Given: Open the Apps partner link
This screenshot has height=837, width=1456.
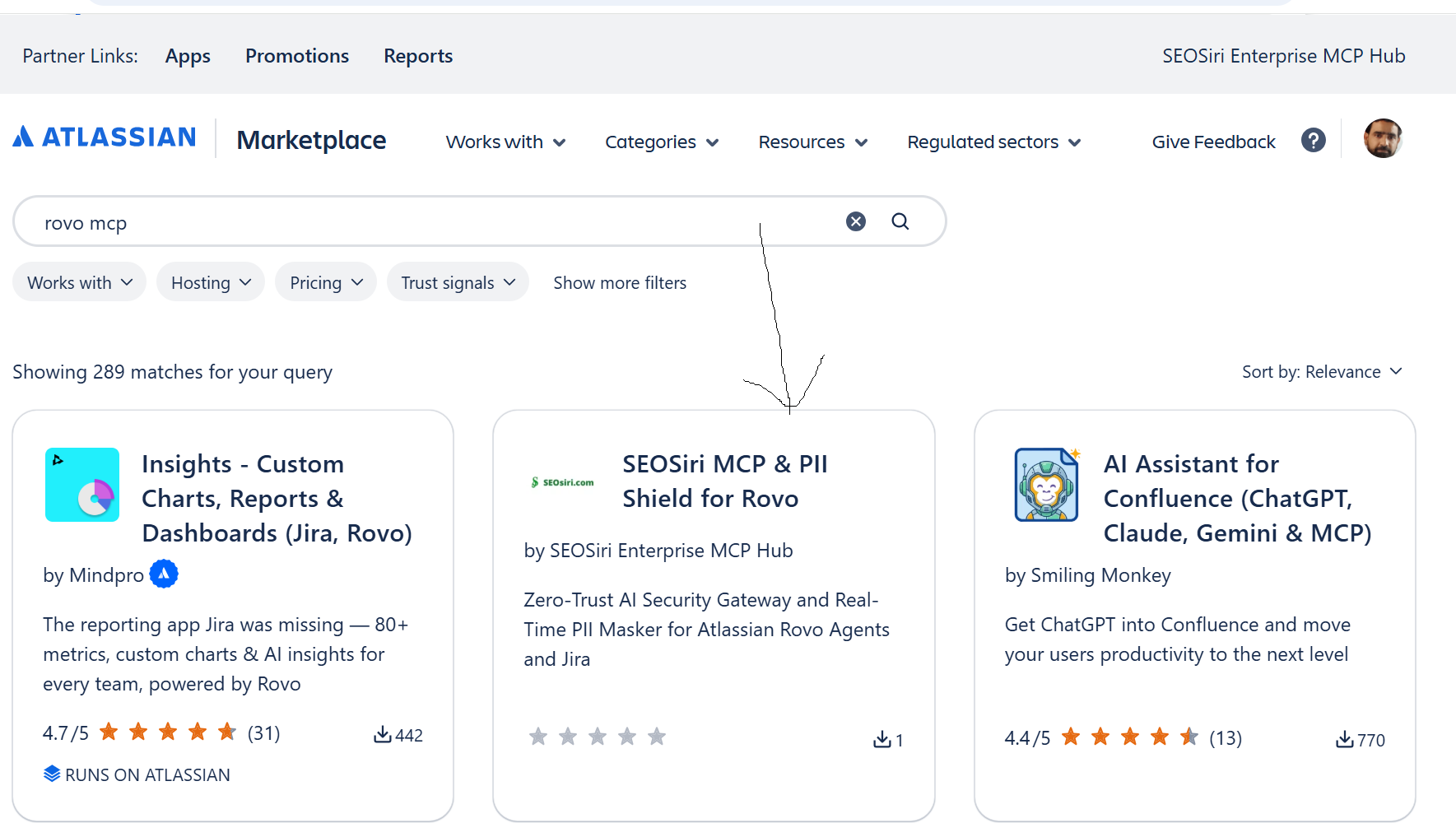Looking at the screenshot, I should 188,56.
